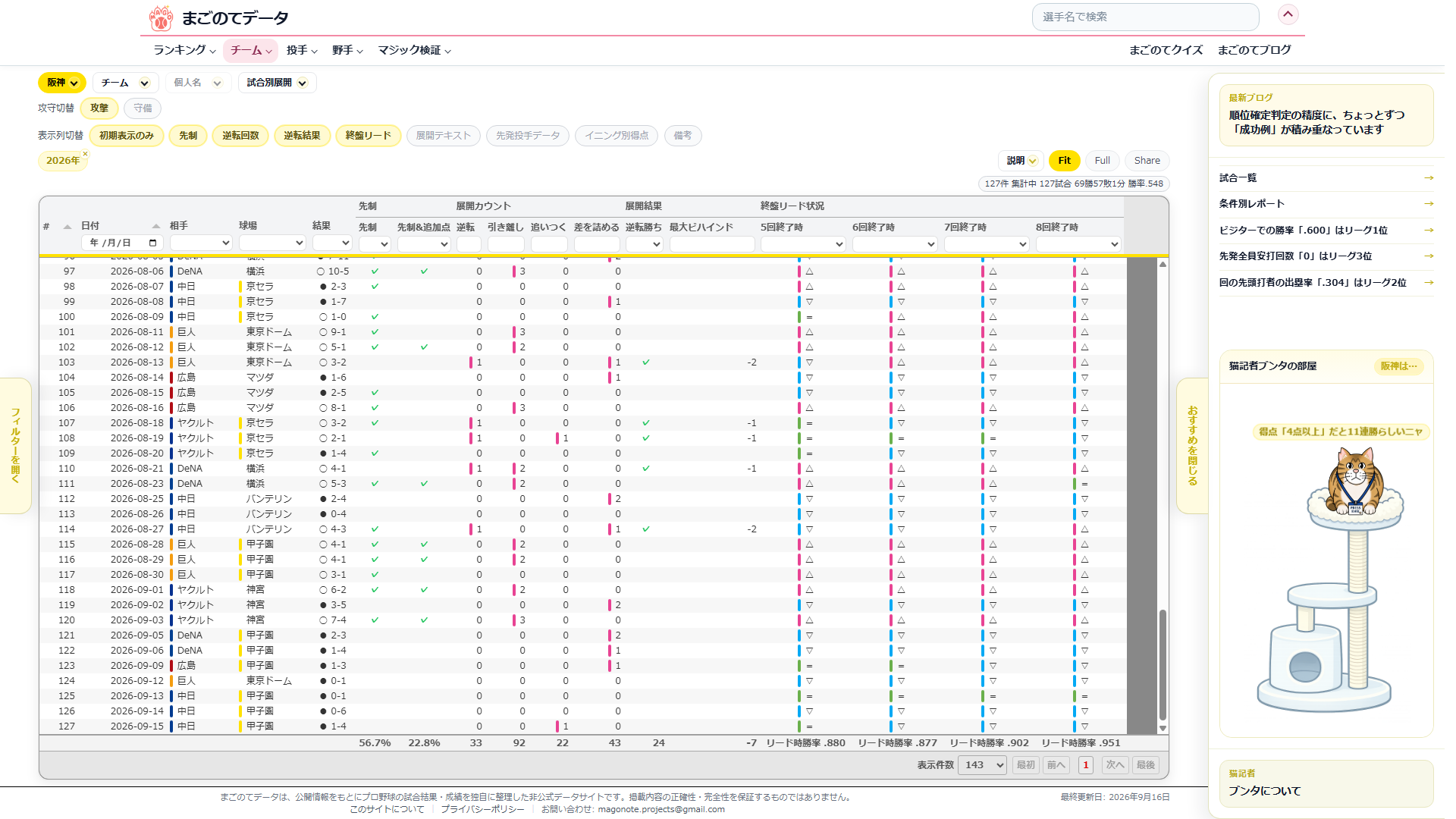Image resolution: width=1456 pixels, height=819 pixels.
Task: Open the マジック検証 menu
Action: click(415, 50)
